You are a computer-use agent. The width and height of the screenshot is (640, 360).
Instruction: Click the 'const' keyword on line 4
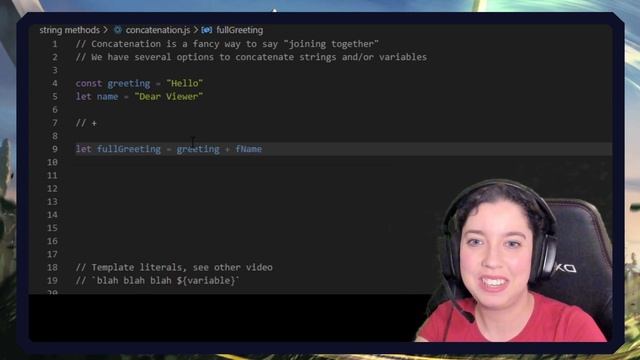89,83
